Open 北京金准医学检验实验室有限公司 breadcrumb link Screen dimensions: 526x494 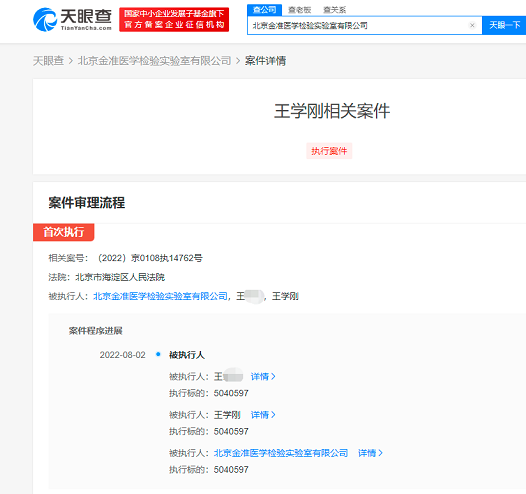tap(155, 61)
